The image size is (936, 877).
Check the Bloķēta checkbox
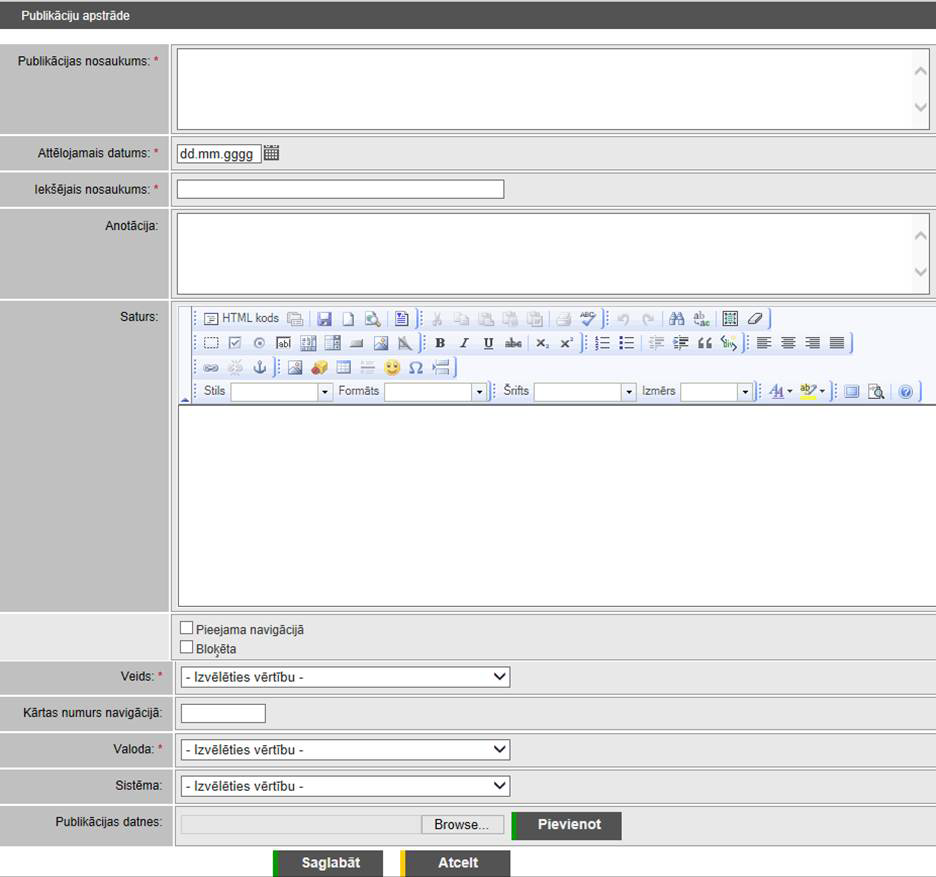coord(186,647)
